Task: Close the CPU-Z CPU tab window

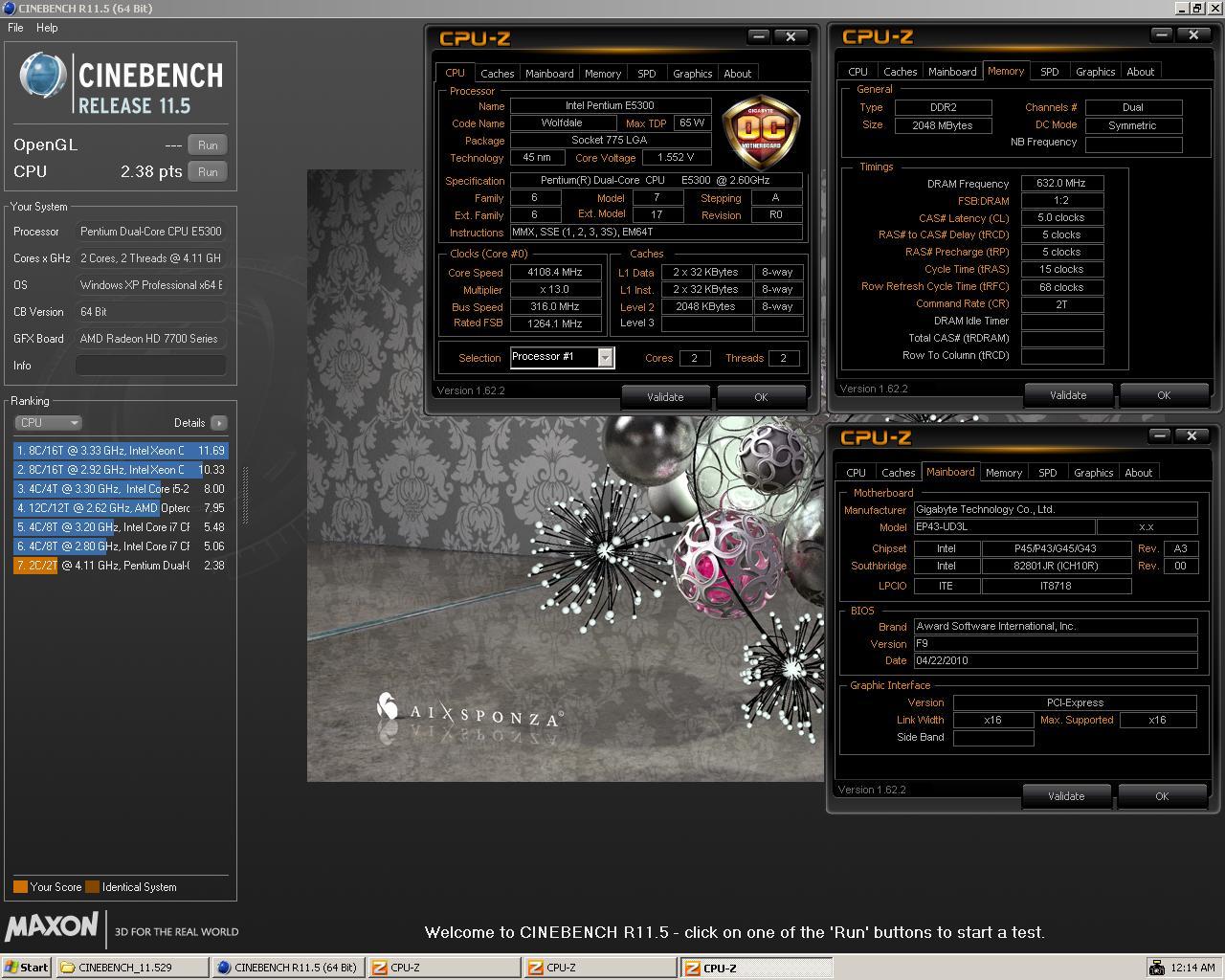Action: (791, 36)
